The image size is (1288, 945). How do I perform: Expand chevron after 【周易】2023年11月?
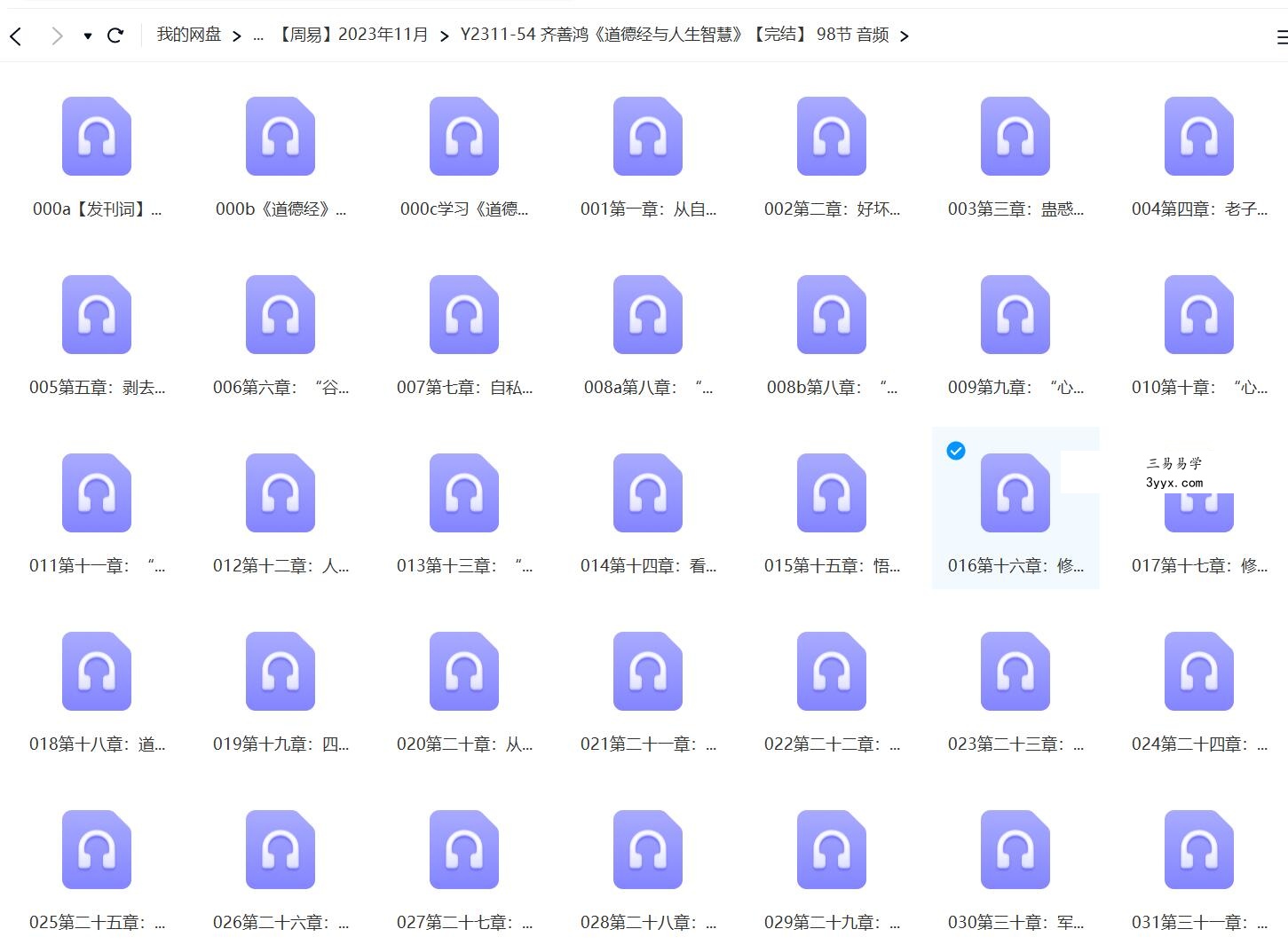(x=445, y=36)
